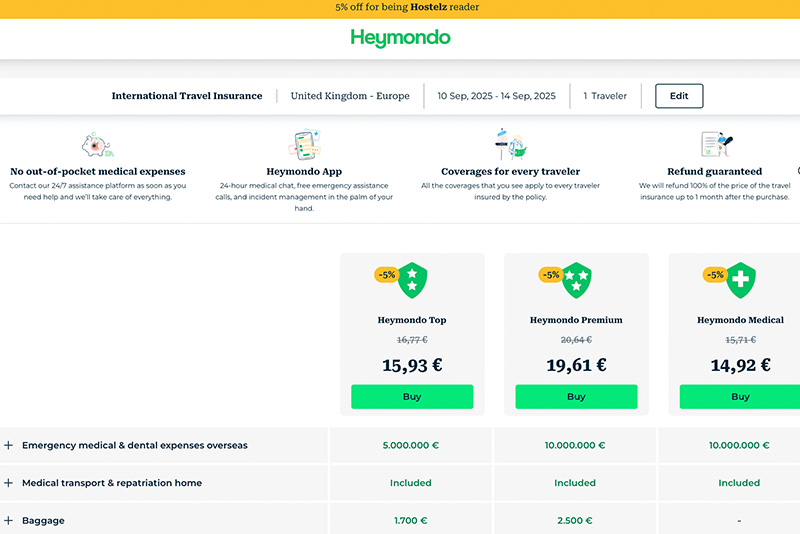The height and width of the screenshot is (534, 800).
Task: Click the -5% badge on Heymondo Top
Action: (387, 275)
